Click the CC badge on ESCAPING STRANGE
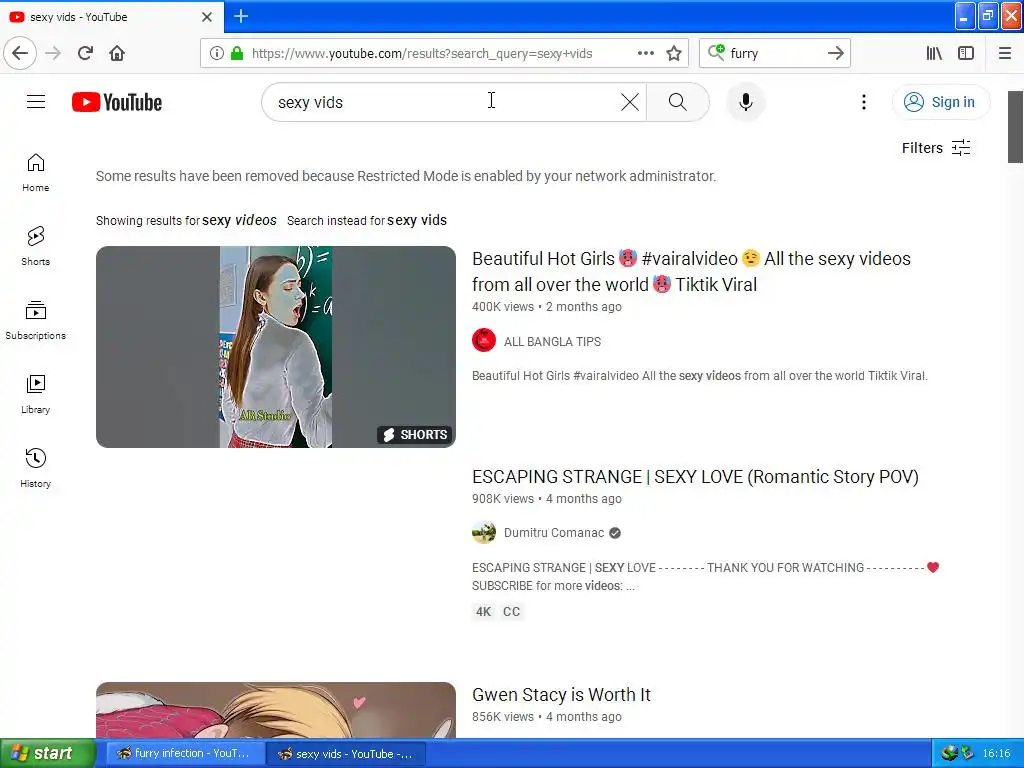1024x768 pixels. [x=511, y=612]
